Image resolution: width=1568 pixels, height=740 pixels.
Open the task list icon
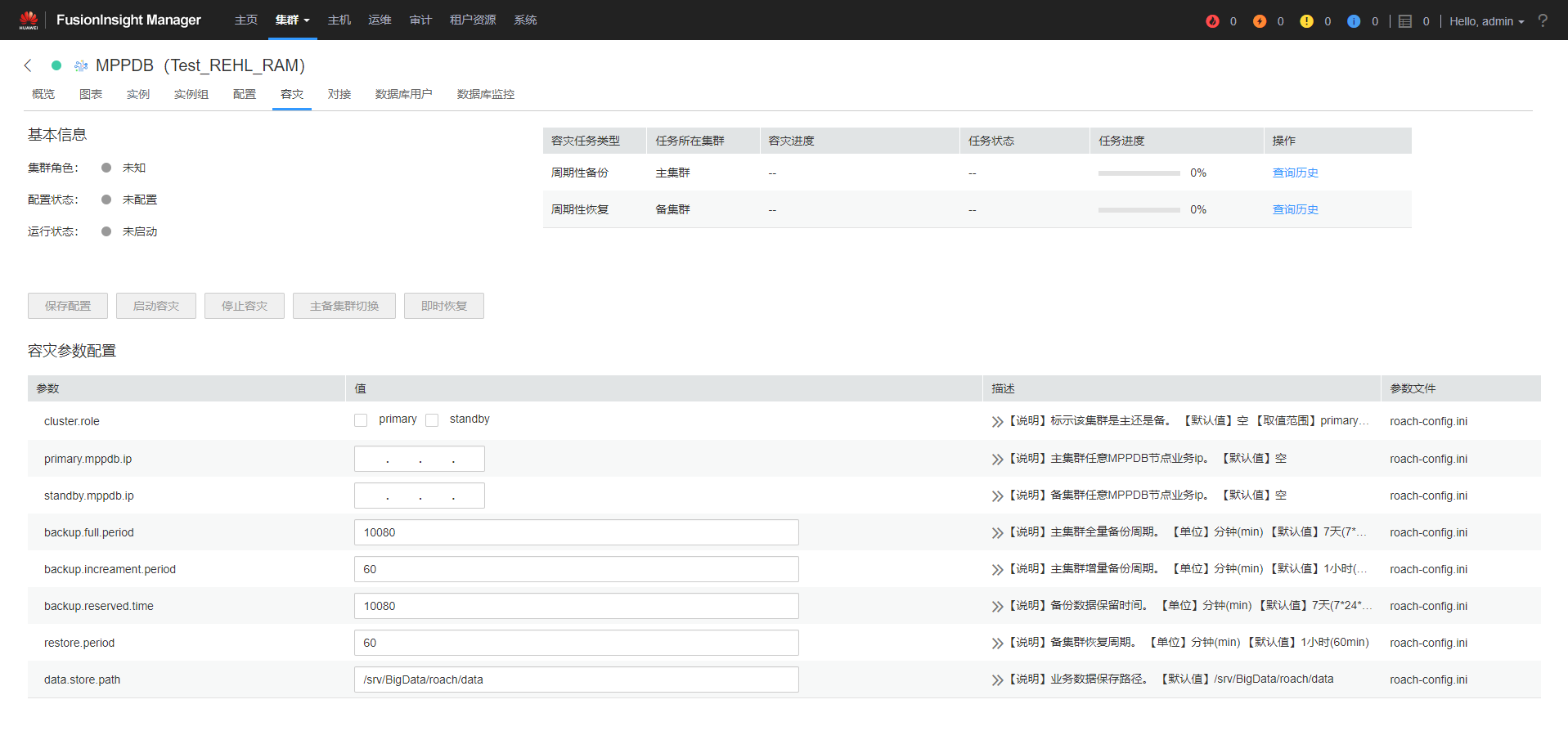click(x=1405, y=21)
